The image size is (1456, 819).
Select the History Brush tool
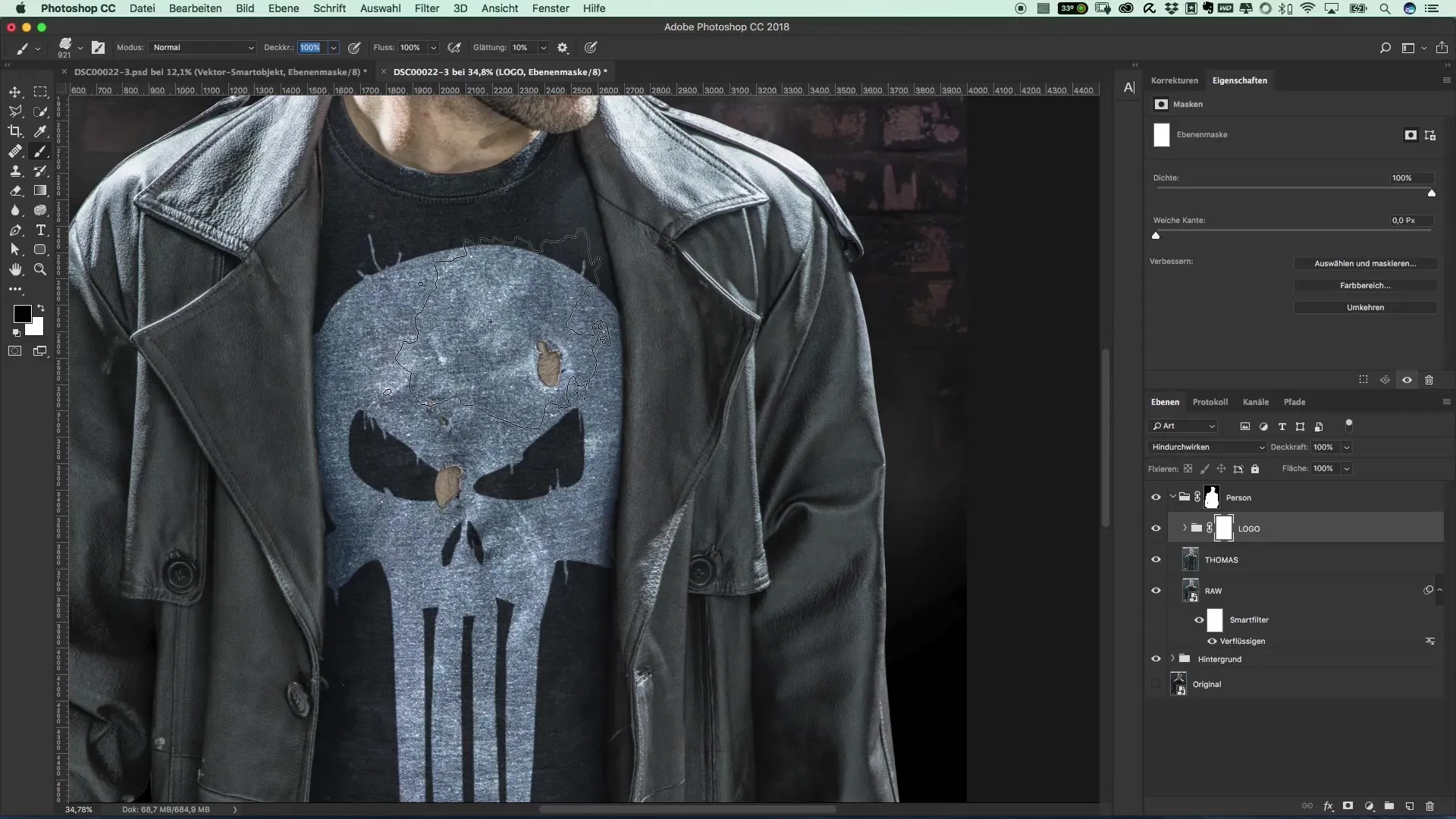pyautogui.click(x=41, y=171)
